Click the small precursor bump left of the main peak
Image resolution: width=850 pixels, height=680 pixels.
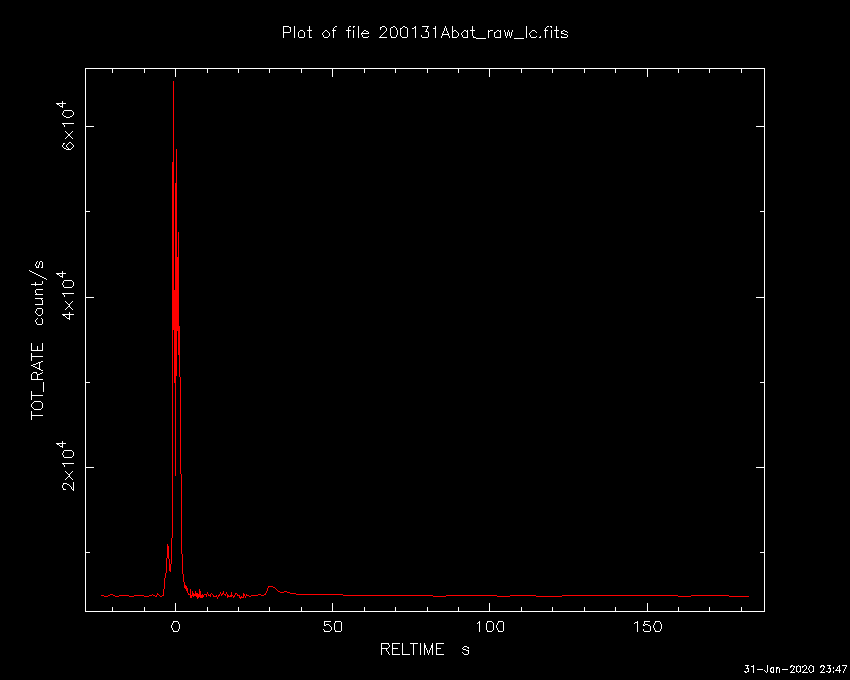tap(168, 546)
